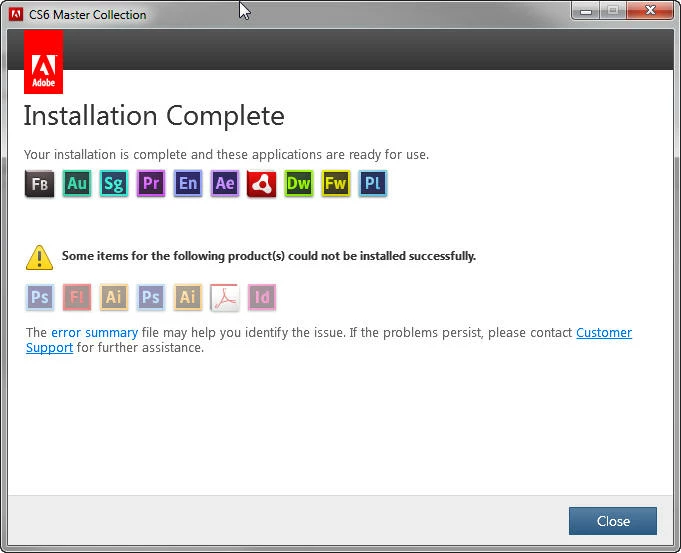The width and height of the screenshot is (681, 553).
Task: Click the blue Close button
Action: pyautogui.click(x=613, y=521)
